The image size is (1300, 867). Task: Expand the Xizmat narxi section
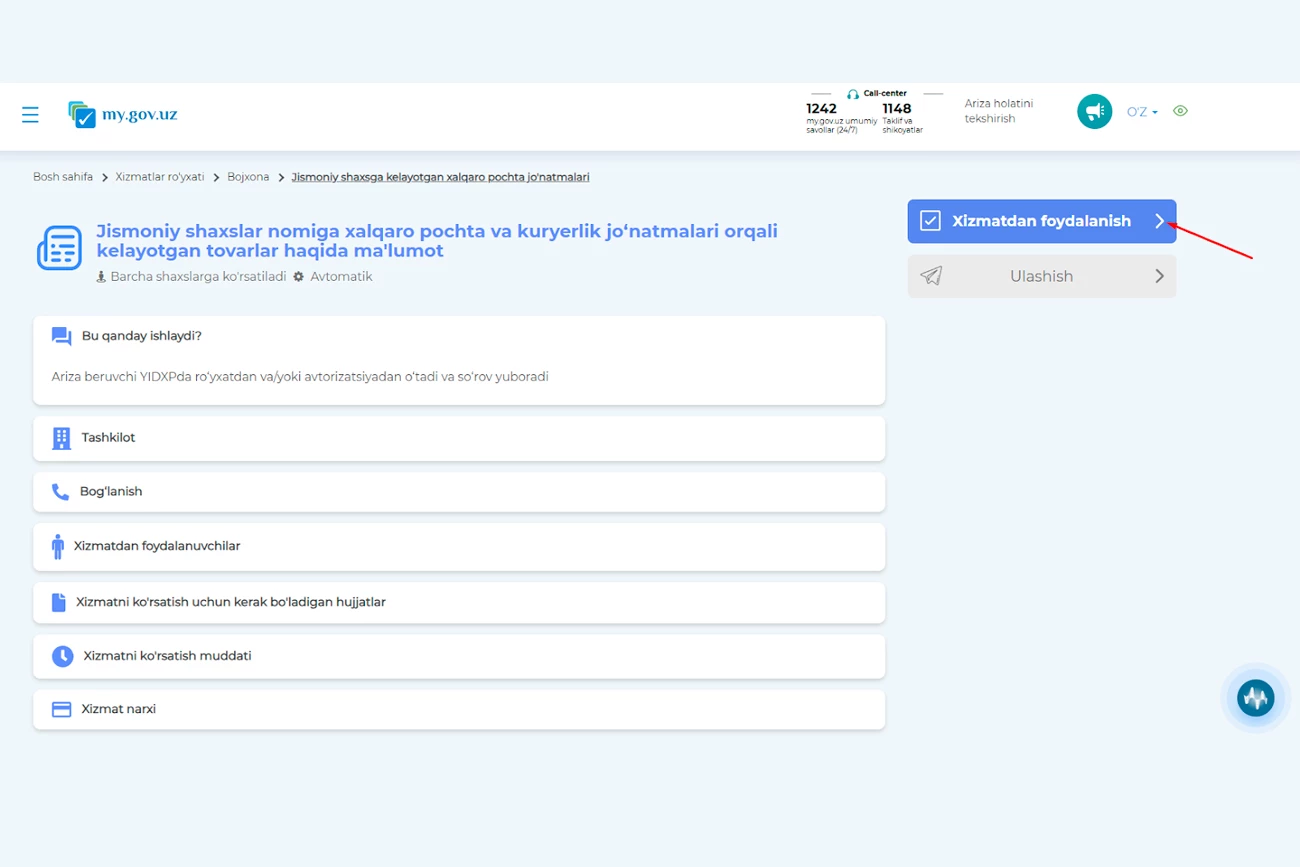click(x=459, y=709)
